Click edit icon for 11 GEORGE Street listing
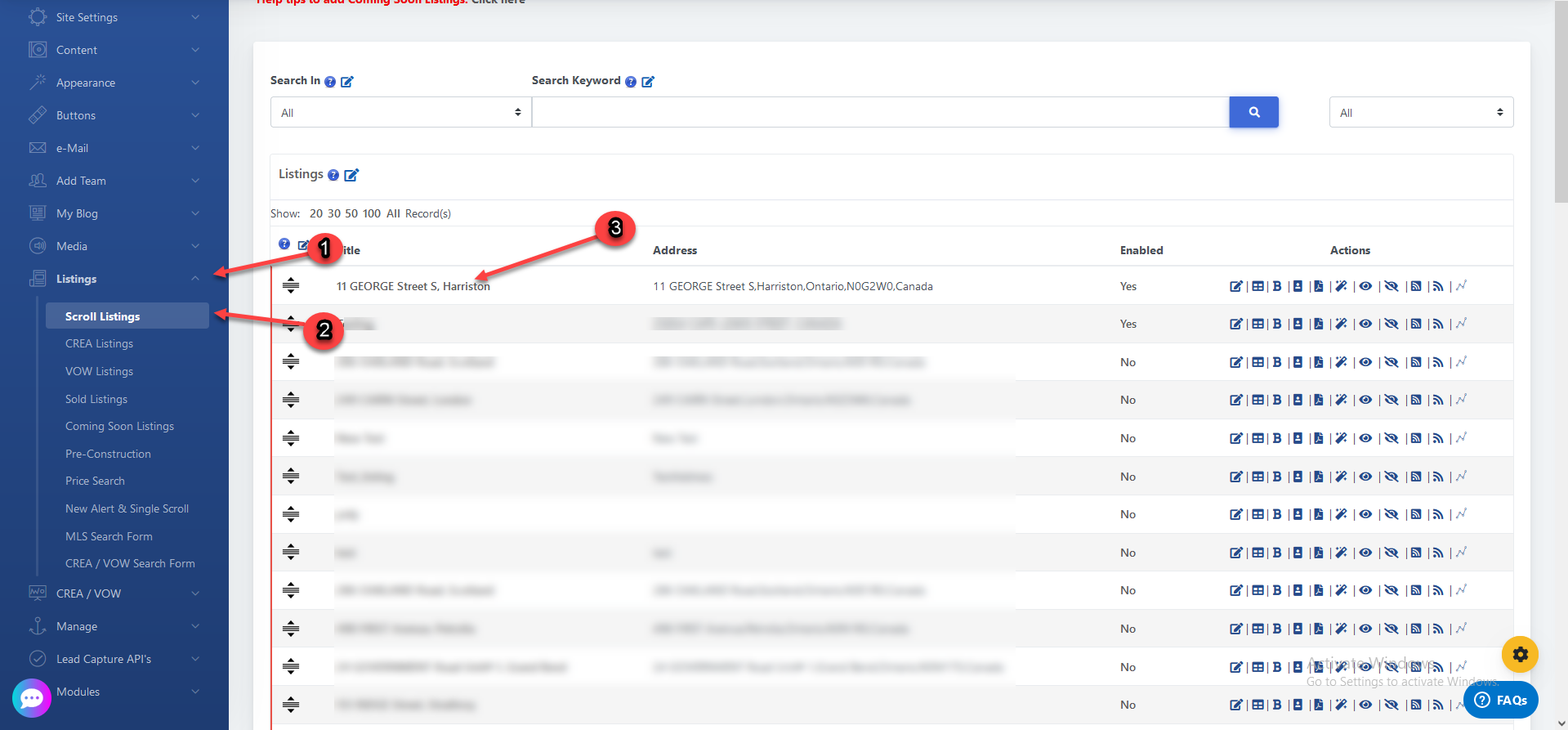This screenshot has height=730, width=1568. (x=1235, y=286)
